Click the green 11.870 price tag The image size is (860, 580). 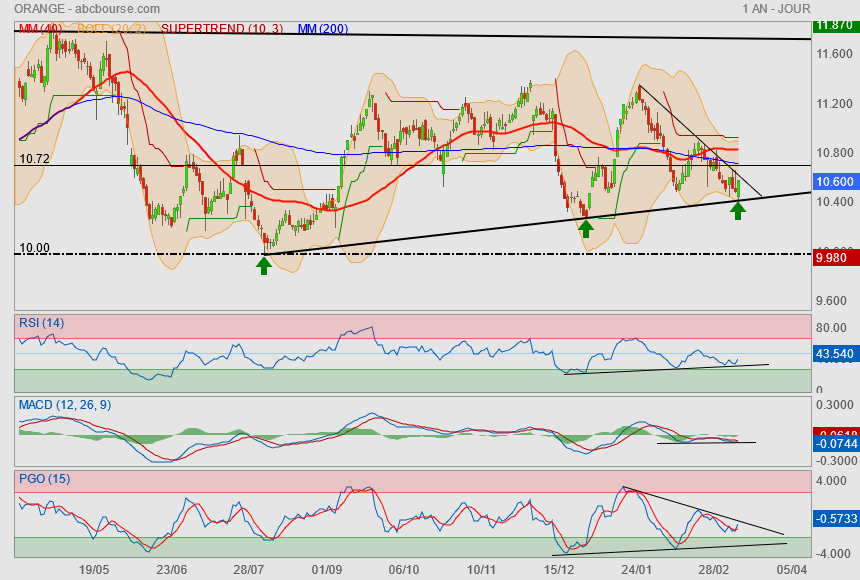tap(834, 25)
